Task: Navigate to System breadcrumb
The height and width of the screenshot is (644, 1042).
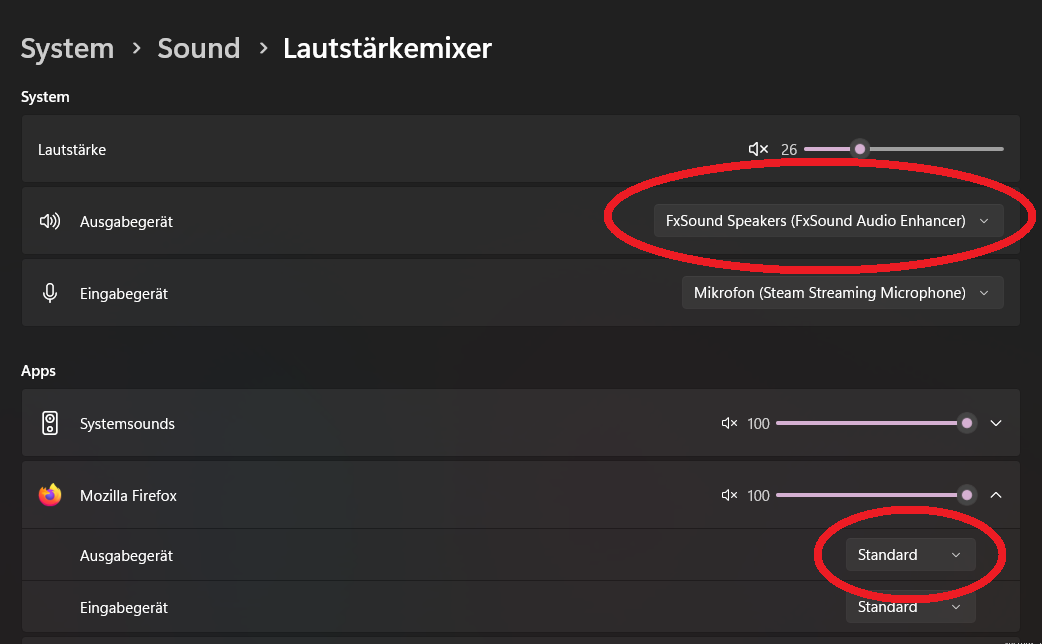Action: pyautogui.click(x=67, y=48)
